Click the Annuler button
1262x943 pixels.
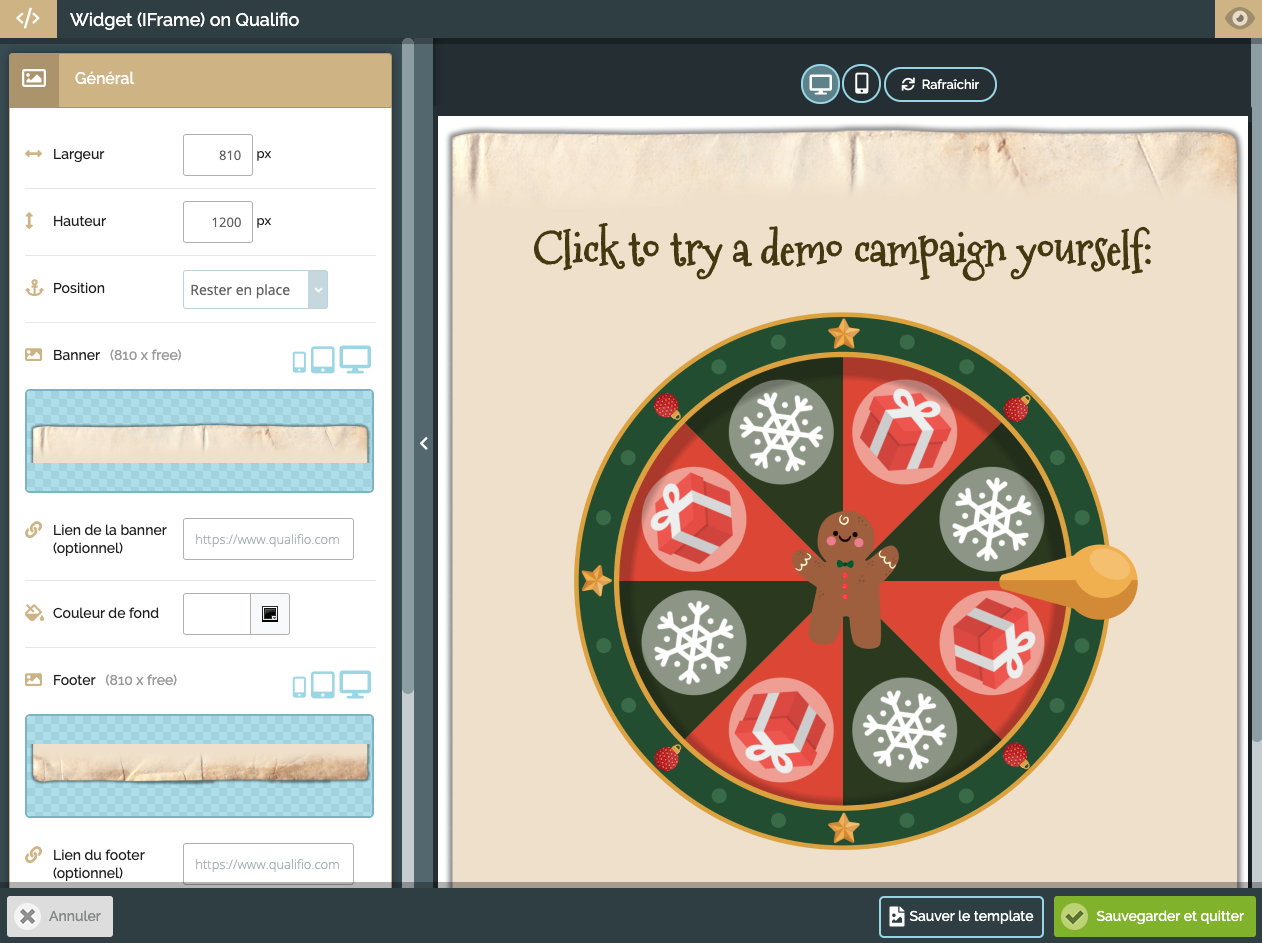coord(60,916)
